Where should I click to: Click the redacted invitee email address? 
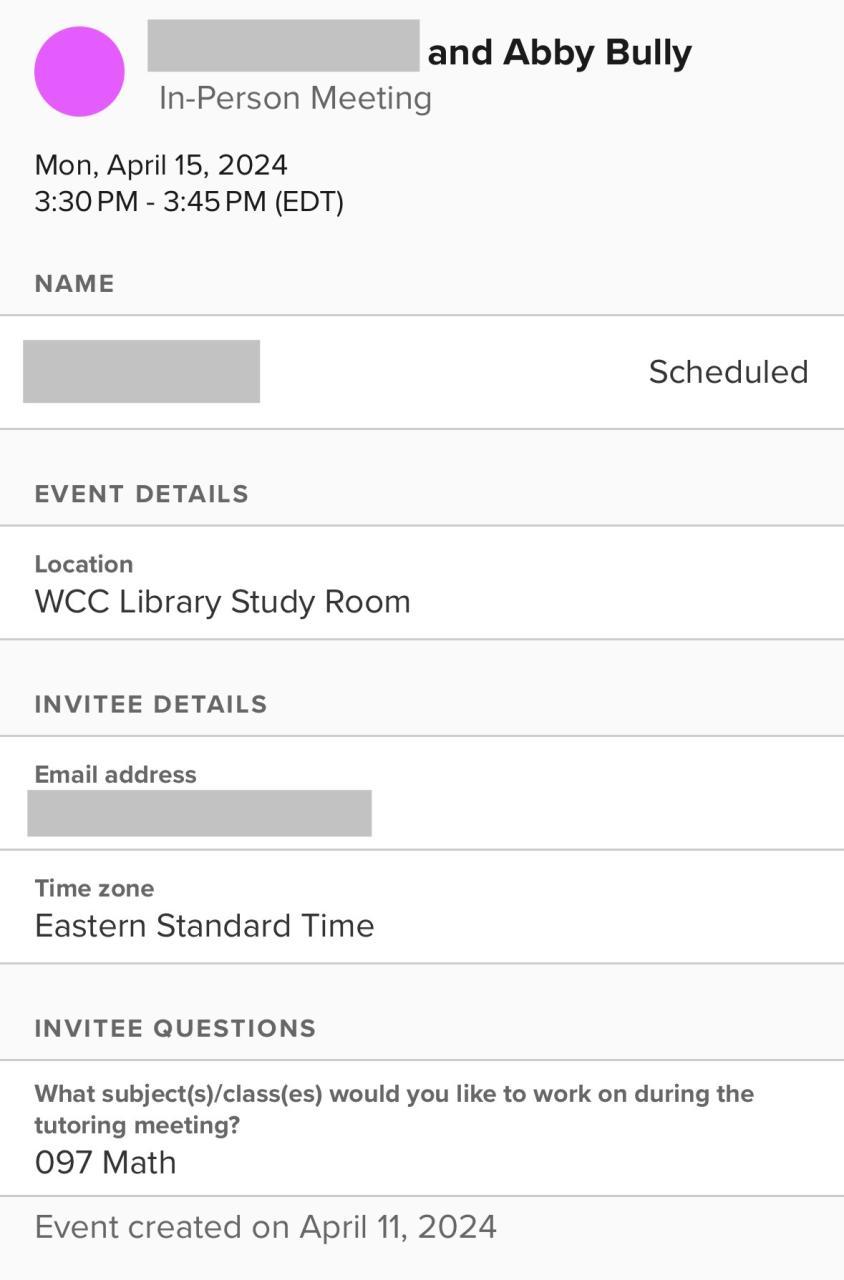tap(199, 813)
